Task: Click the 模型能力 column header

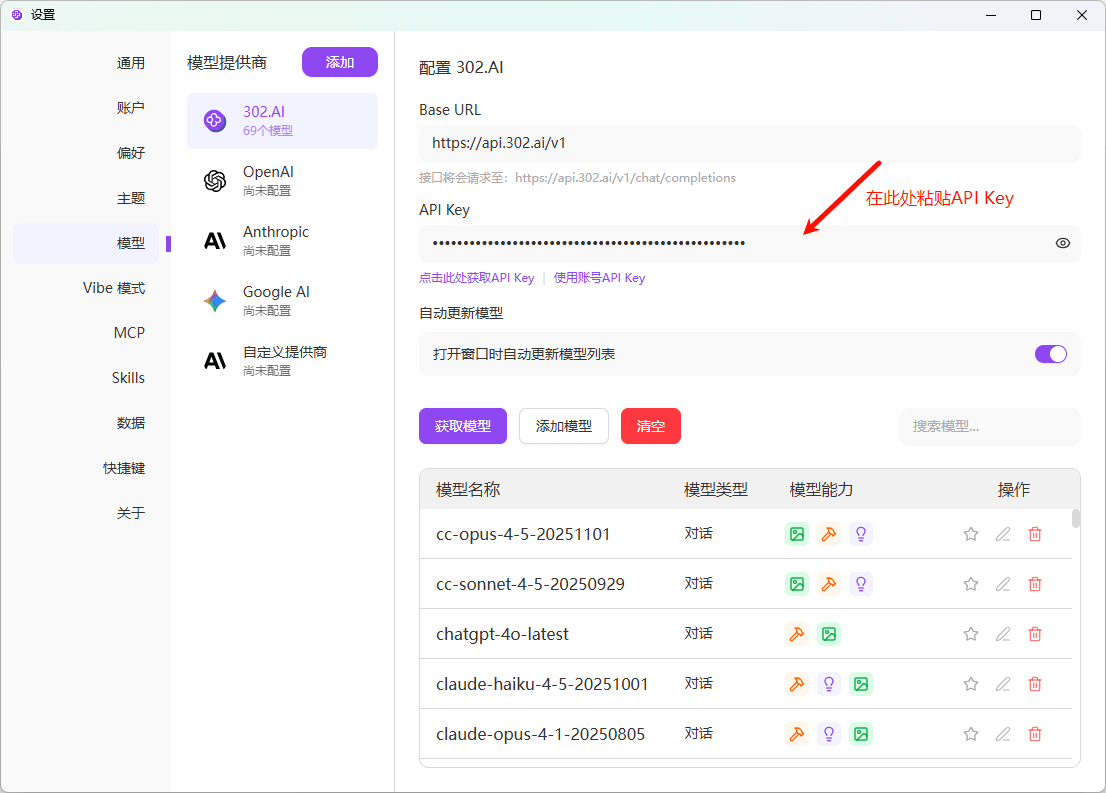Action: 821,490
